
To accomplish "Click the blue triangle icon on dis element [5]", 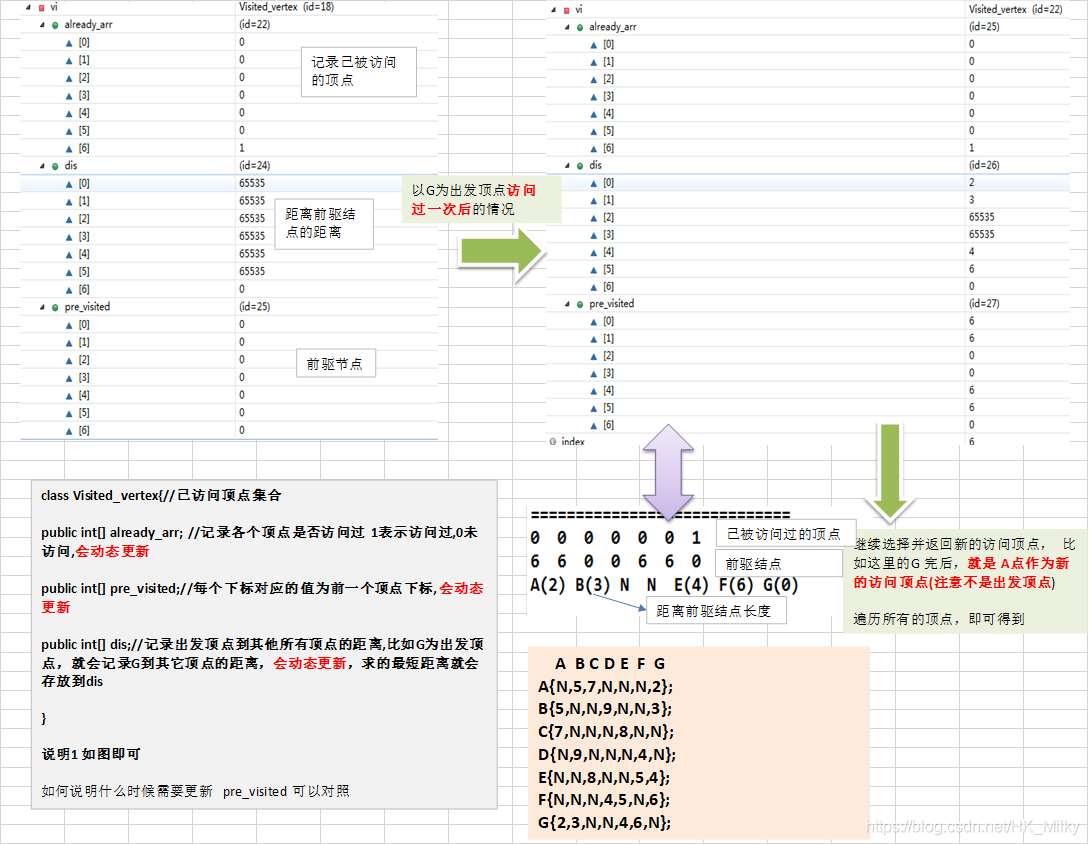I will [x=67, y=270].
